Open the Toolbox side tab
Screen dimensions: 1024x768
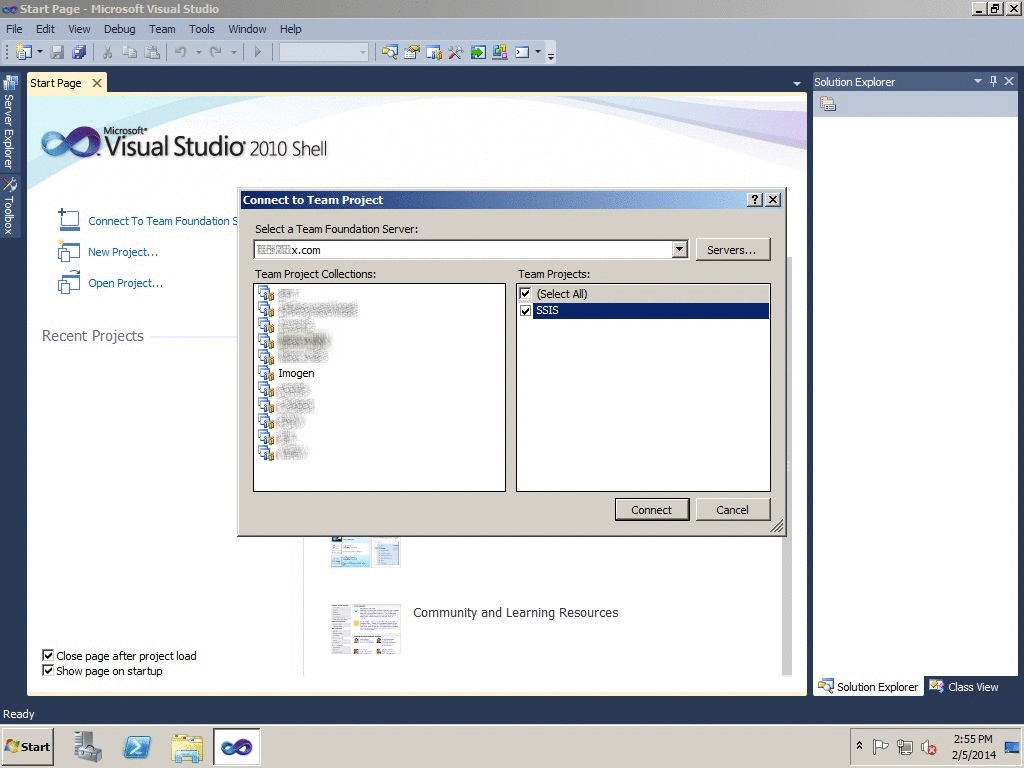(9, 206)
